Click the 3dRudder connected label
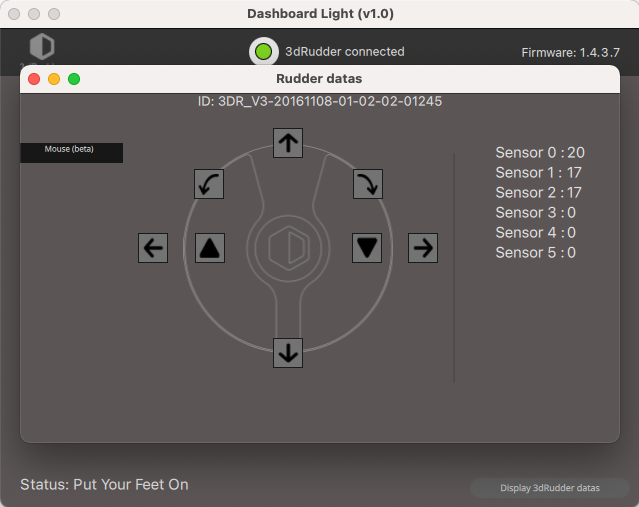Viewport: 639px width, 507px height. click(x=345, y=52)
